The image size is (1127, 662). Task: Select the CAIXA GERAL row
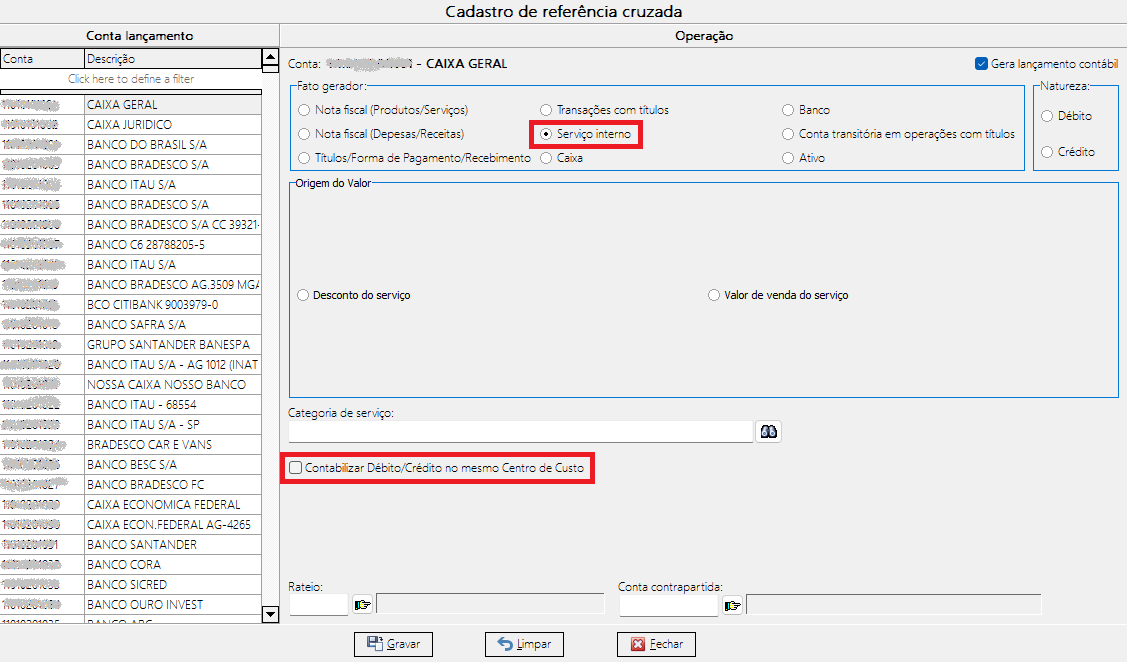click(x=131, y=105)
